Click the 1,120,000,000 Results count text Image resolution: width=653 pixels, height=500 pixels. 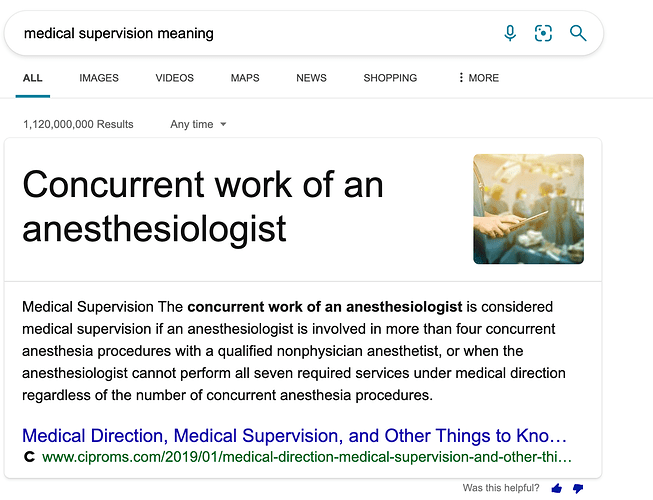click(77, 124)
